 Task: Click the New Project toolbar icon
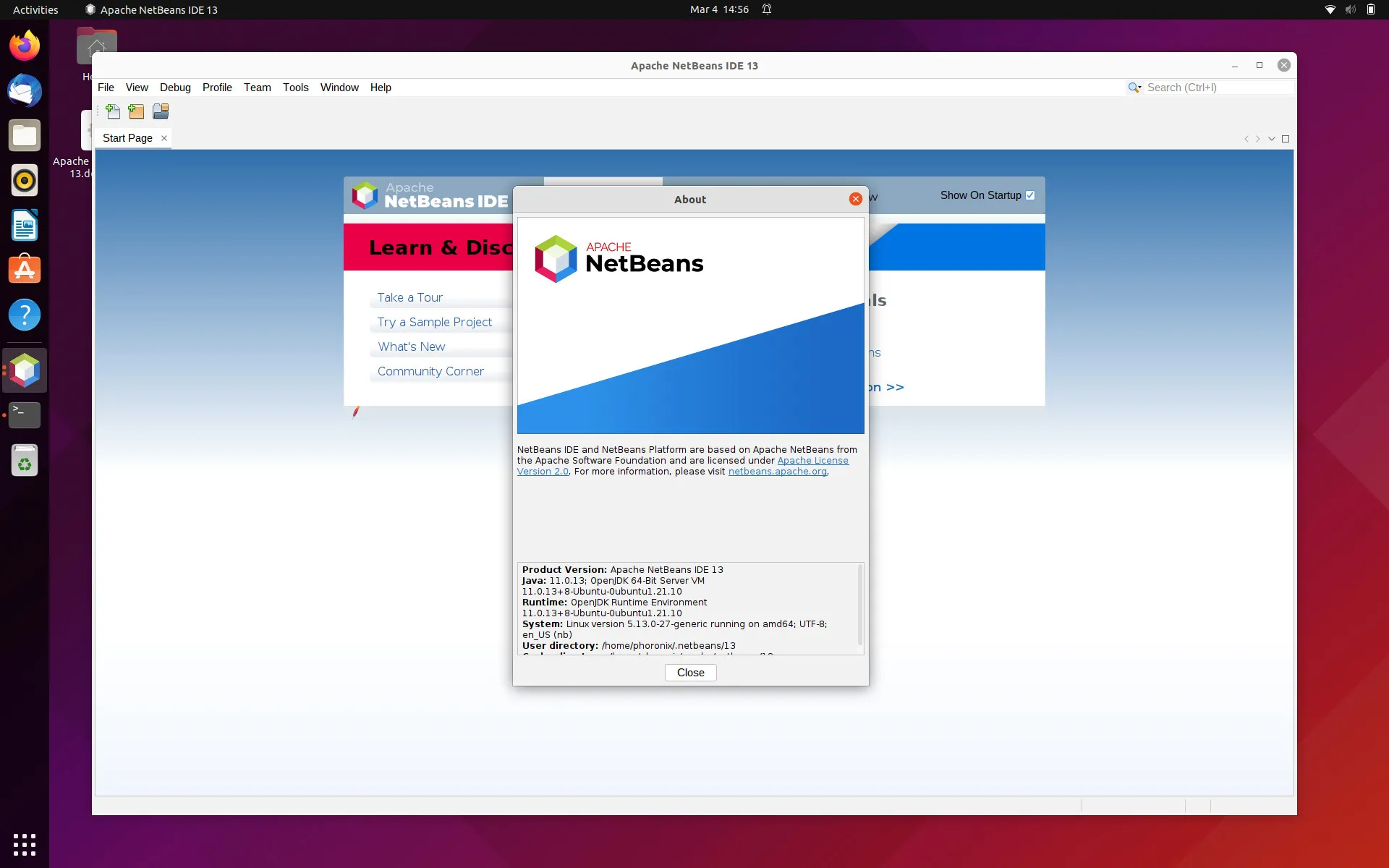coord(136,111)
